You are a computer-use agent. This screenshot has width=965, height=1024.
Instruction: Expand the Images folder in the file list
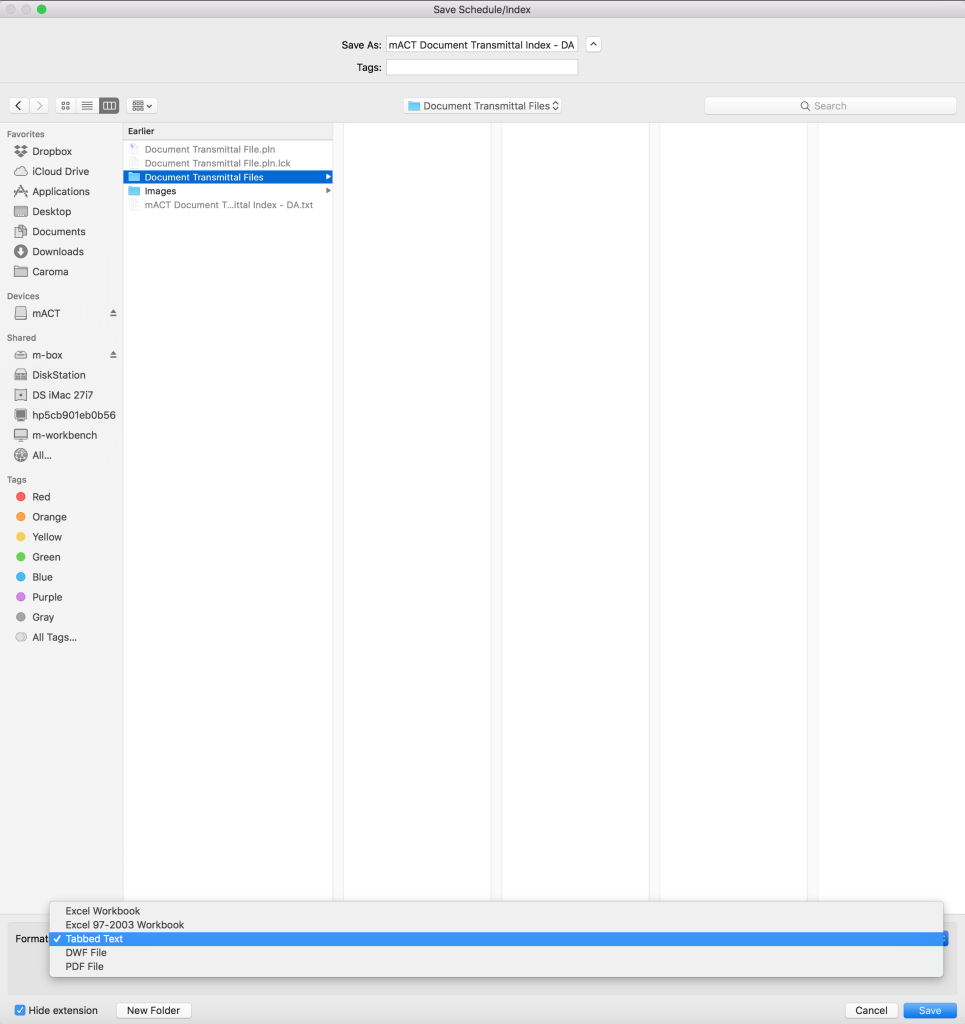coord(328,191)
